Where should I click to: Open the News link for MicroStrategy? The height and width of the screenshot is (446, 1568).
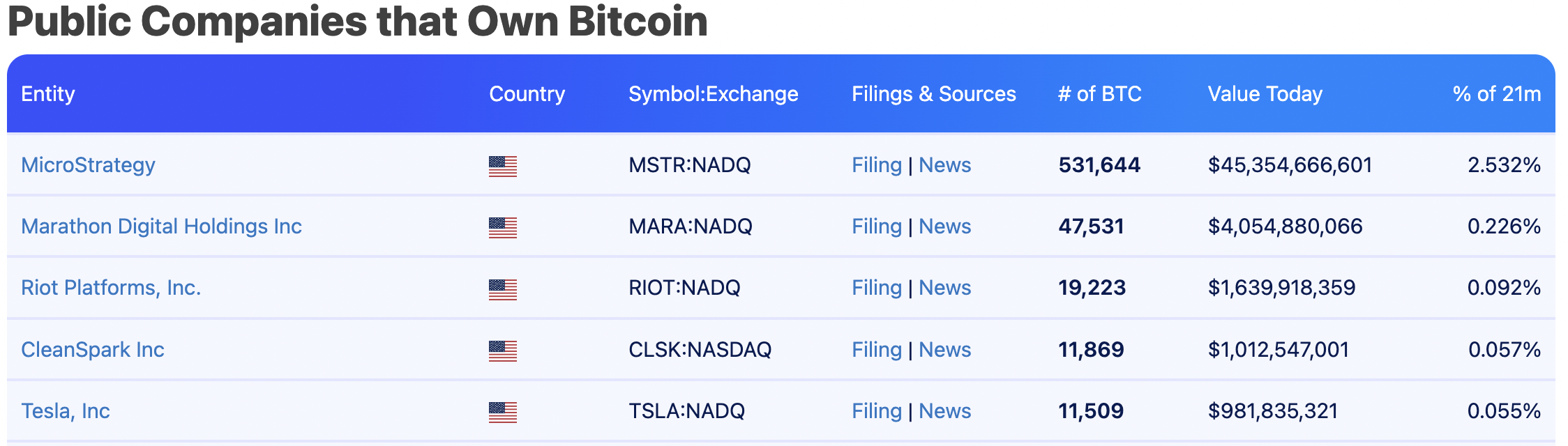point(945,165)
